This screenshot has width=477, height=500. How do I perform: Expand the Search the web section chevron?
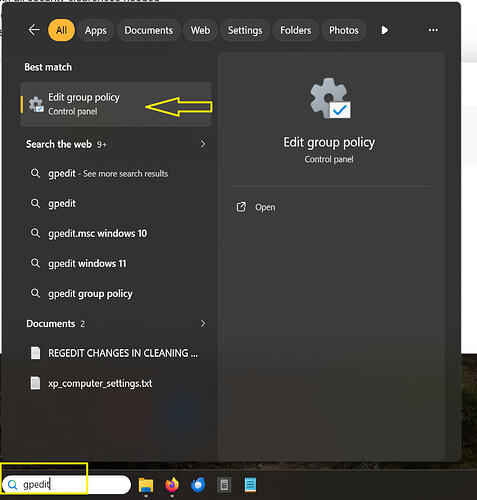(203, 144)
